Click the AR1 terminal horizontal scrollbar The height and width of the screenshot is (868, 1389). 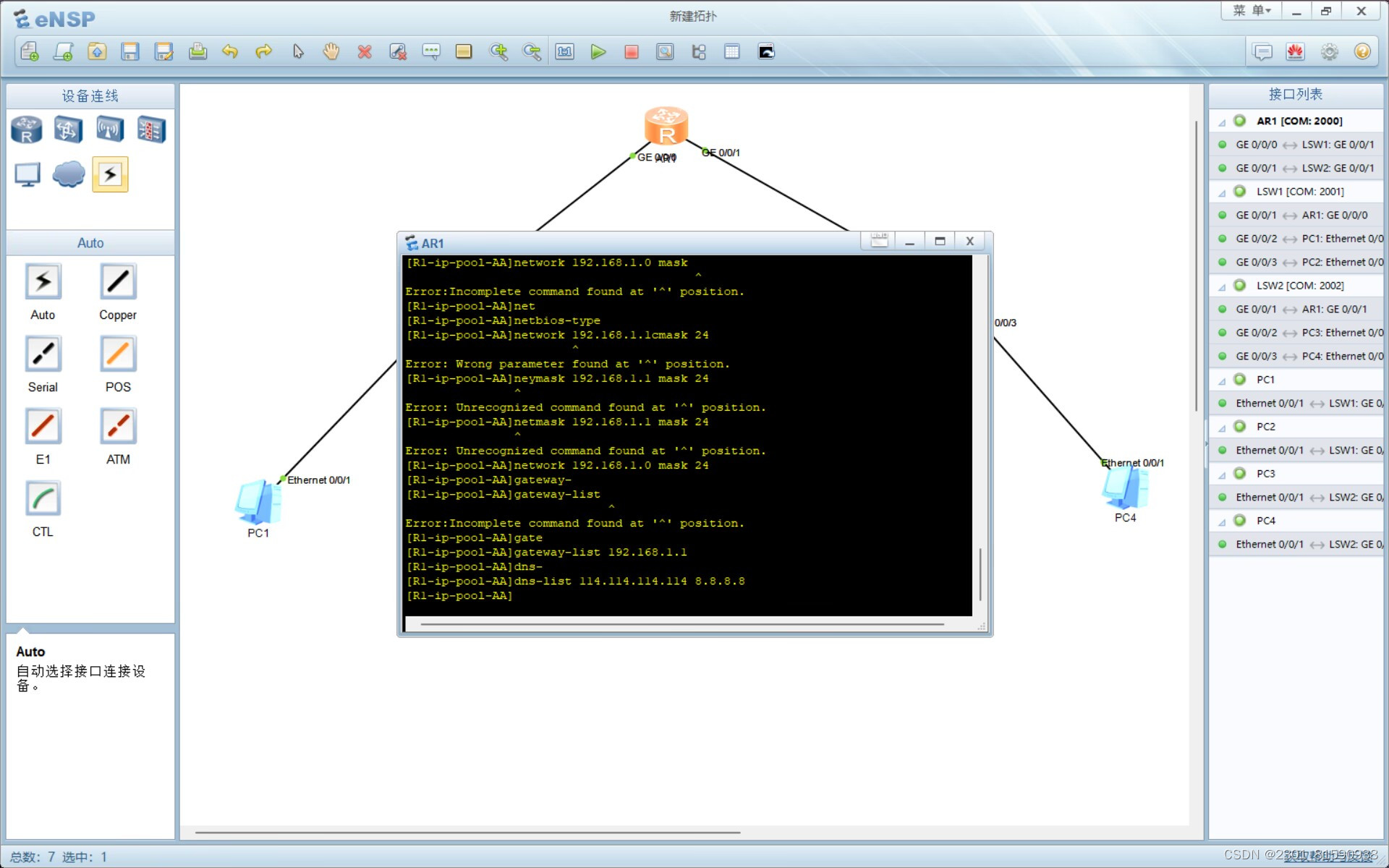(x=682, y=624)
